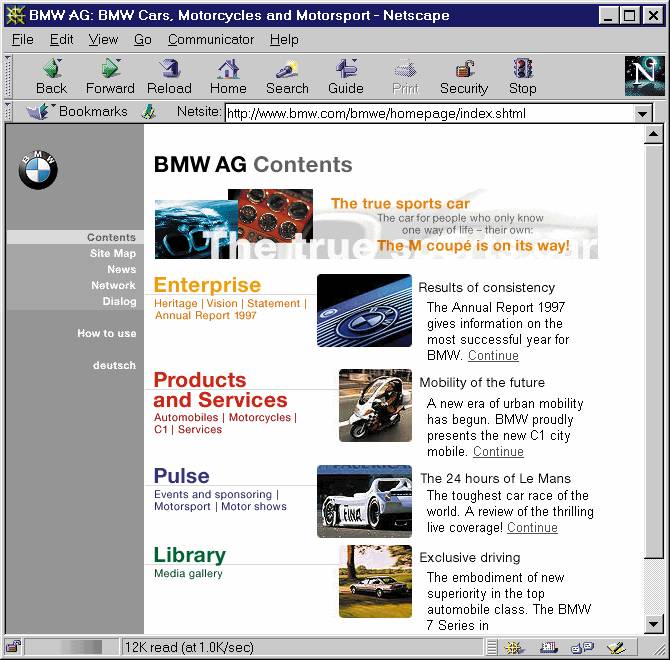Click the Netscape N logo animation
The height and width of the screenshot is (660, 670).
coord(645,76)
